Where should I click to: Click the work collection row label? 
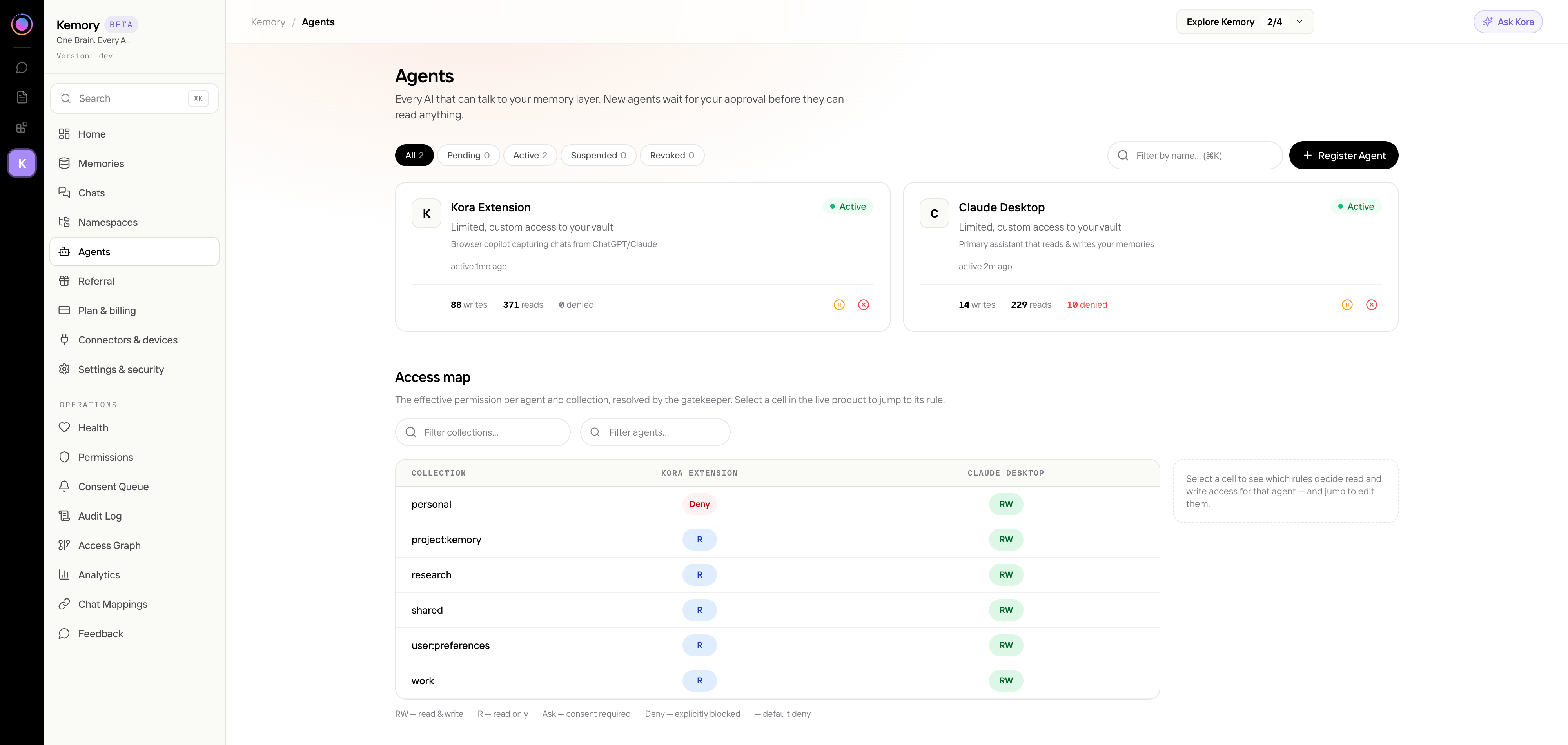(423, 681)
